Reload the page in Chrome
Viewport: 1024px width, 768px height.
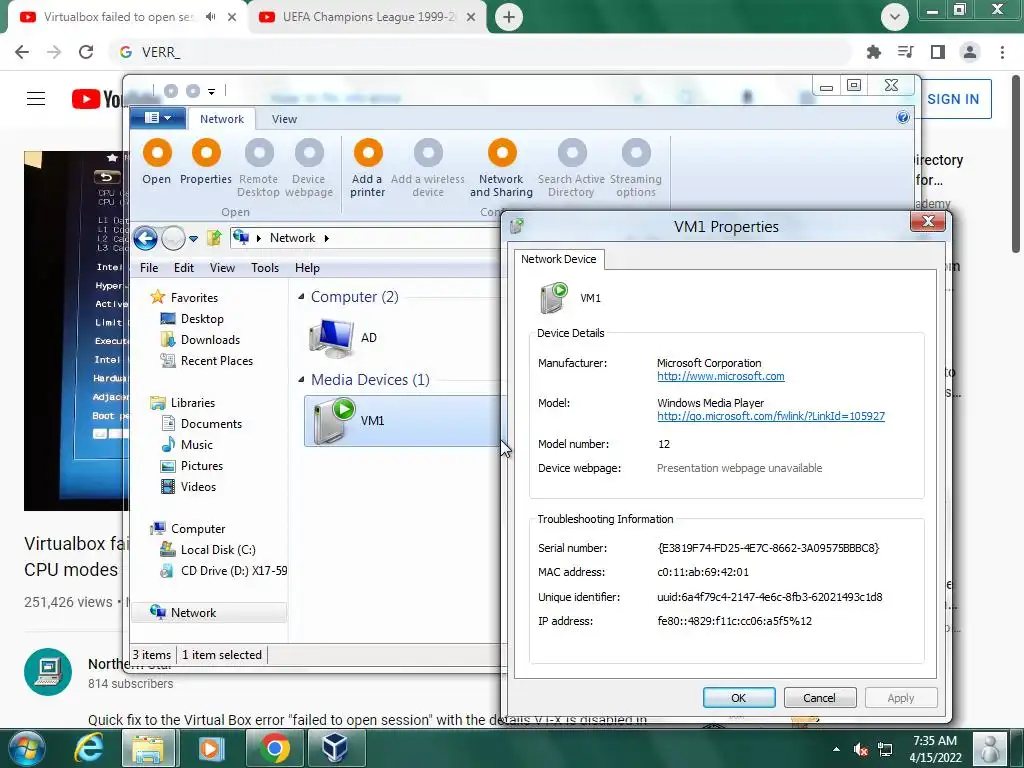(x=86, y=52)
